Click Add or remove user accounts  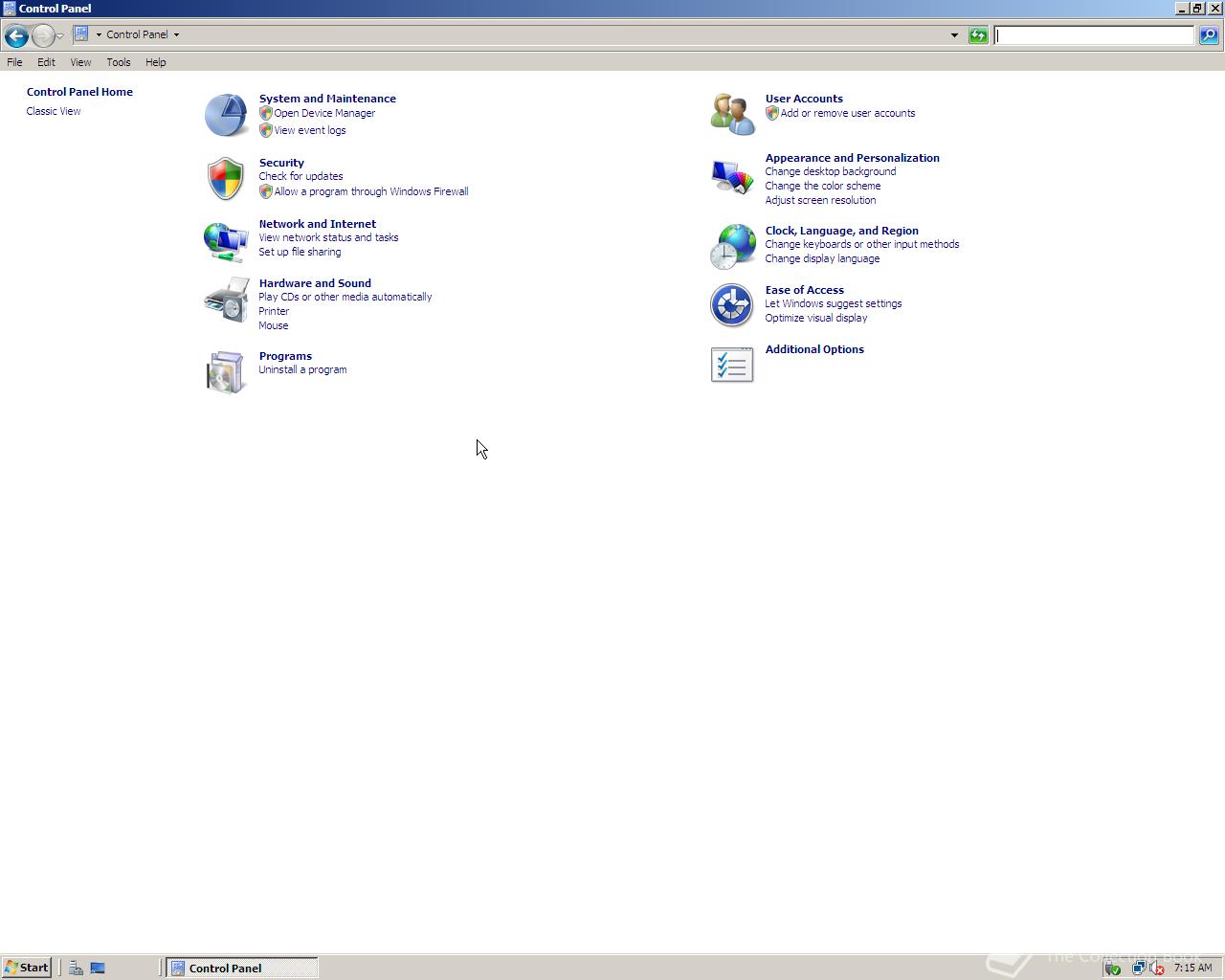pyautogui.click(x=848, y=113)
